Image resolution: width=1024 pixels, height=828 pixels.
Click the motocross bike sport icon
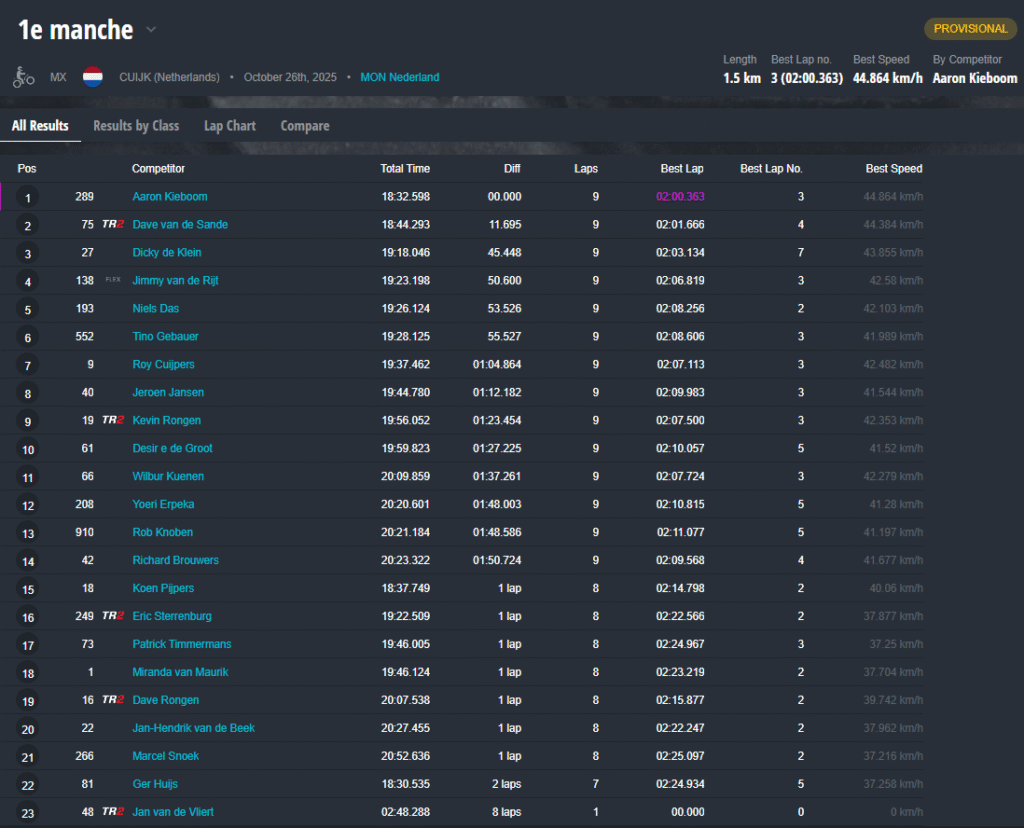(23, 77)
